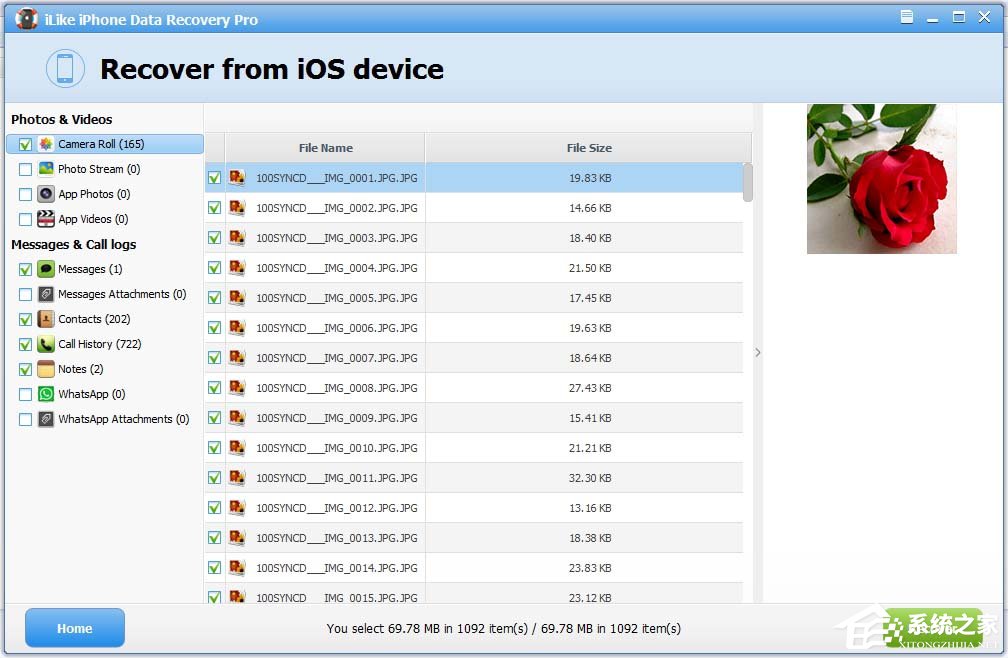
Task: Collapse the Messages & Call logs section
Action: coord(74,244)
